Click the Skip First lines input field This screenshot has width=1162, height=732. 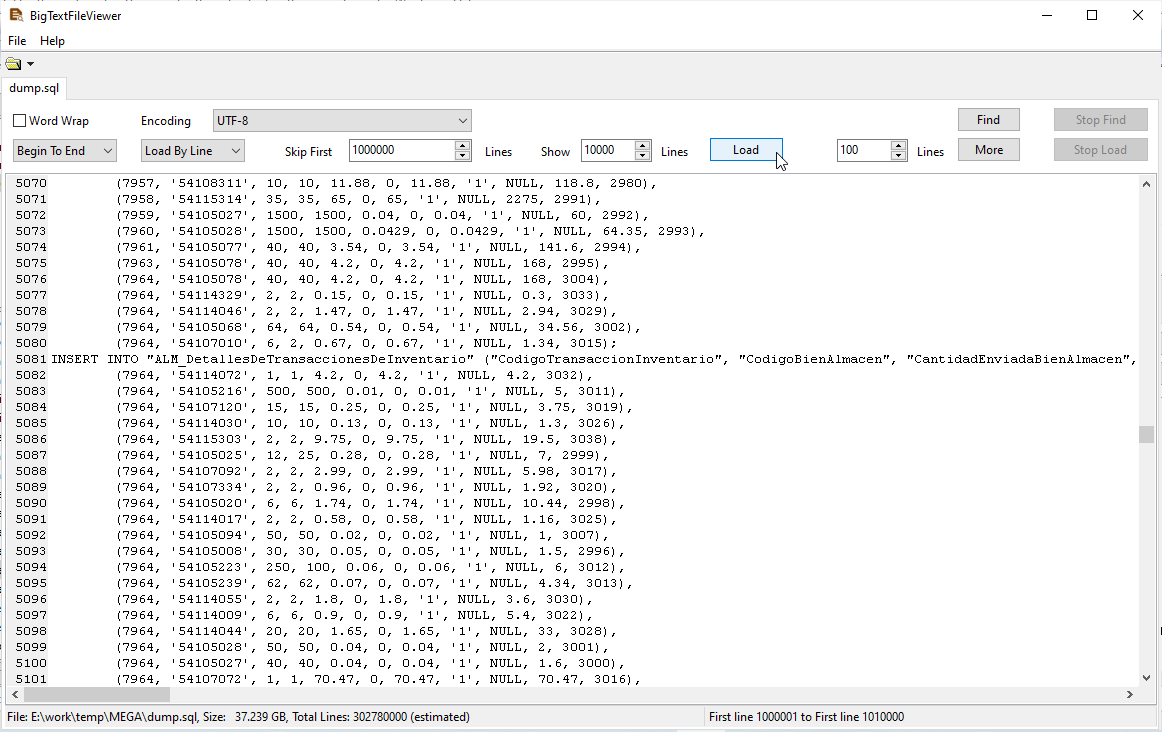[x=401, y=151]
